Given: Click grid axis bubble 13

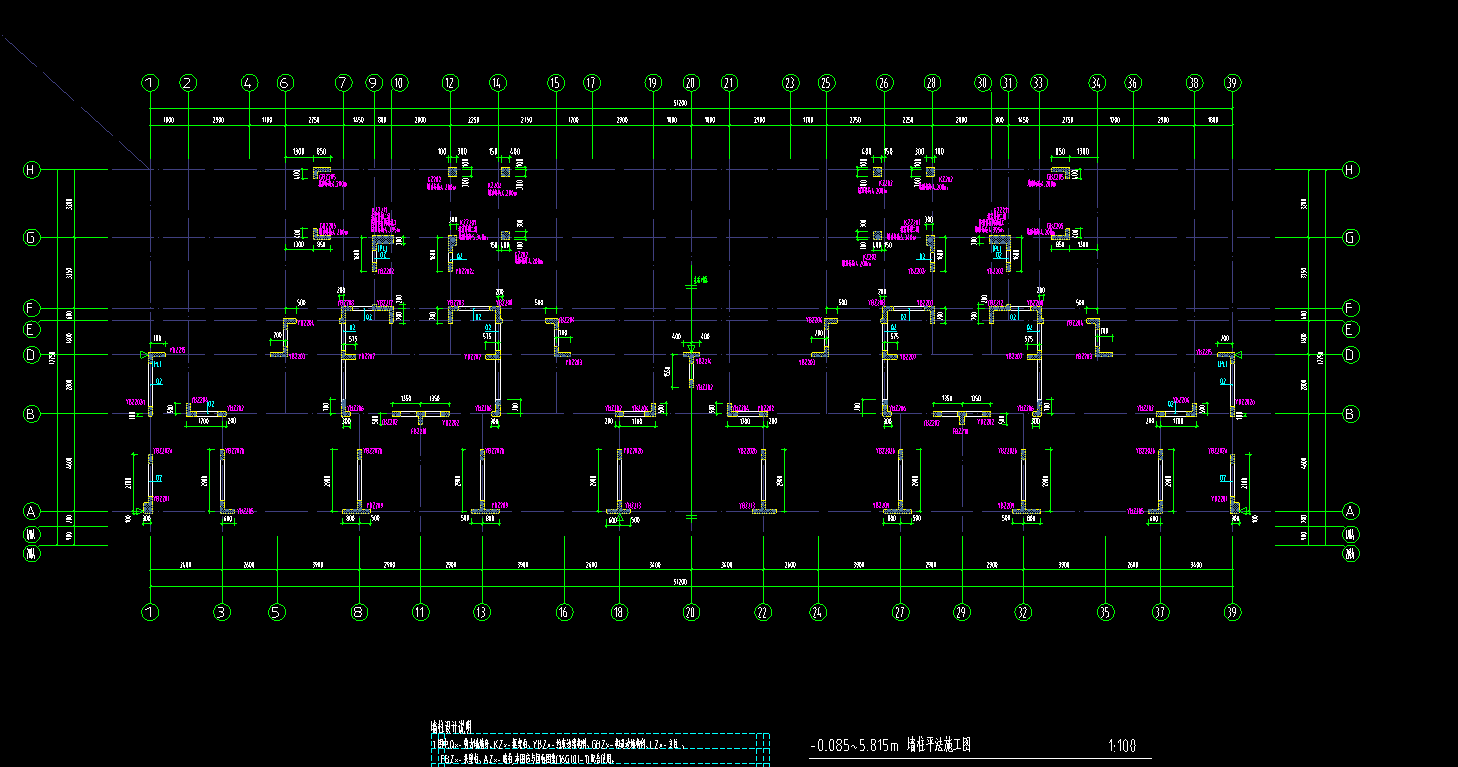Looking at the screenshot, I should point(483,612).
